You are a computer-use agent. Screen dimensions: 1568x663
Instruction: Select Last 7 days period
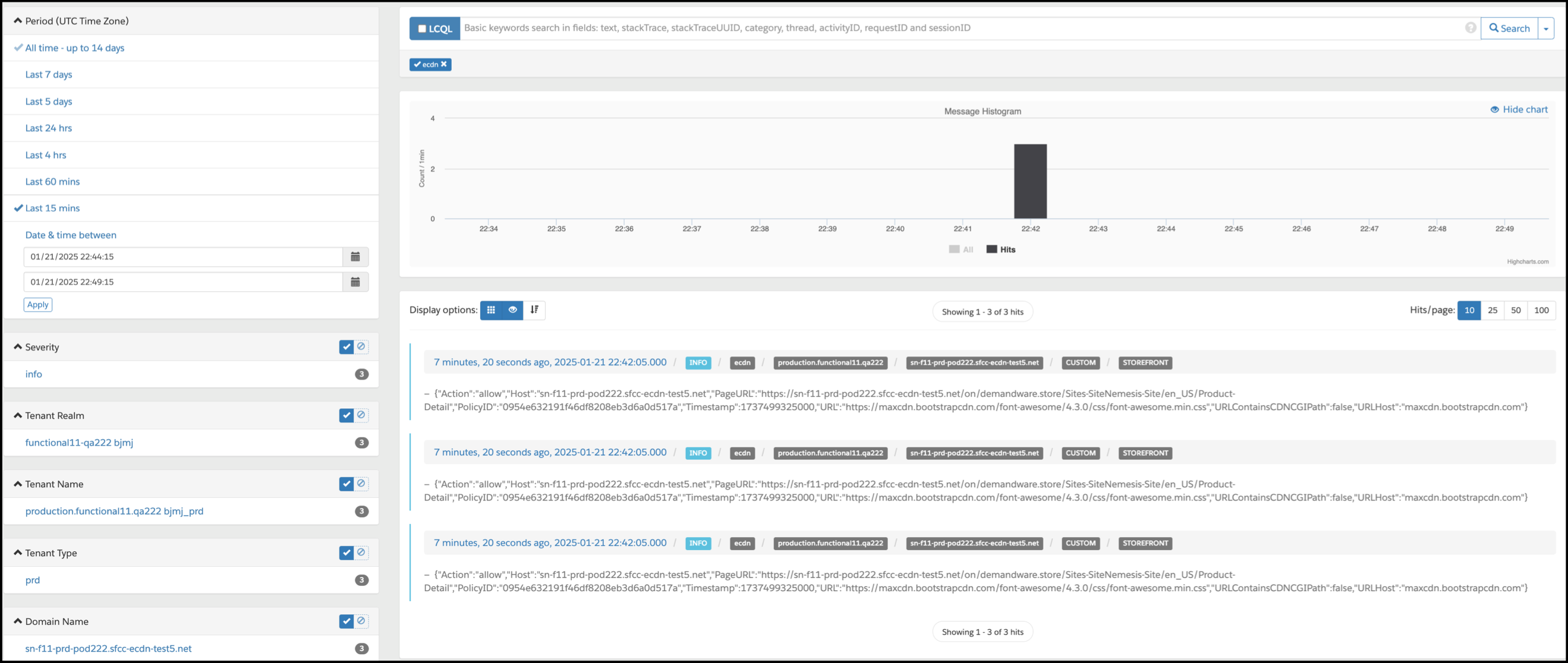point(49,75)
